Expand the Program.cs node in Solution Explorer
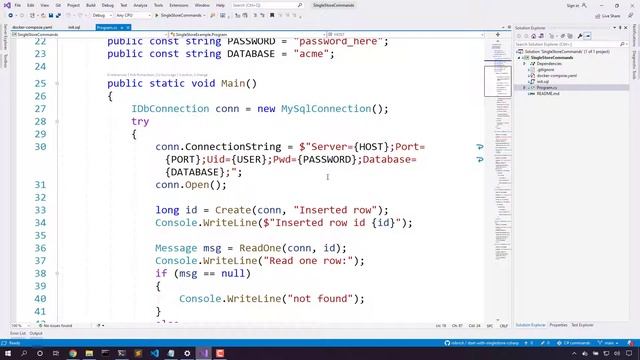This screenshot has width=640, height=360. (x=525, y=88)
